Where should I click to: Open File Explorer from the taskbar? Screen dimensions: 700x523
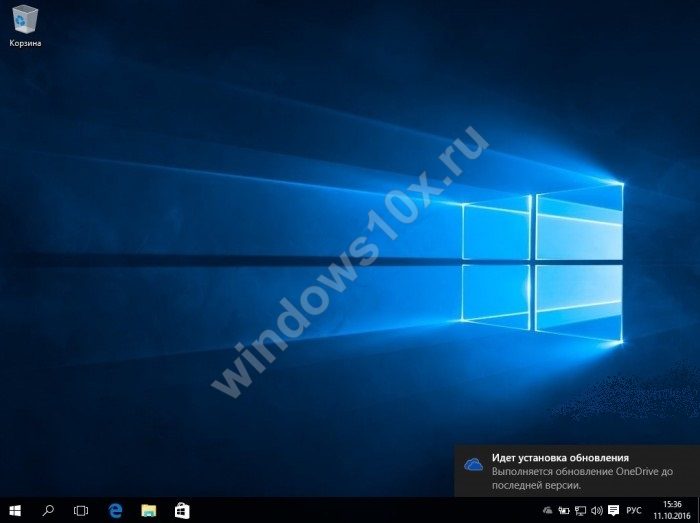click(149, 510)
